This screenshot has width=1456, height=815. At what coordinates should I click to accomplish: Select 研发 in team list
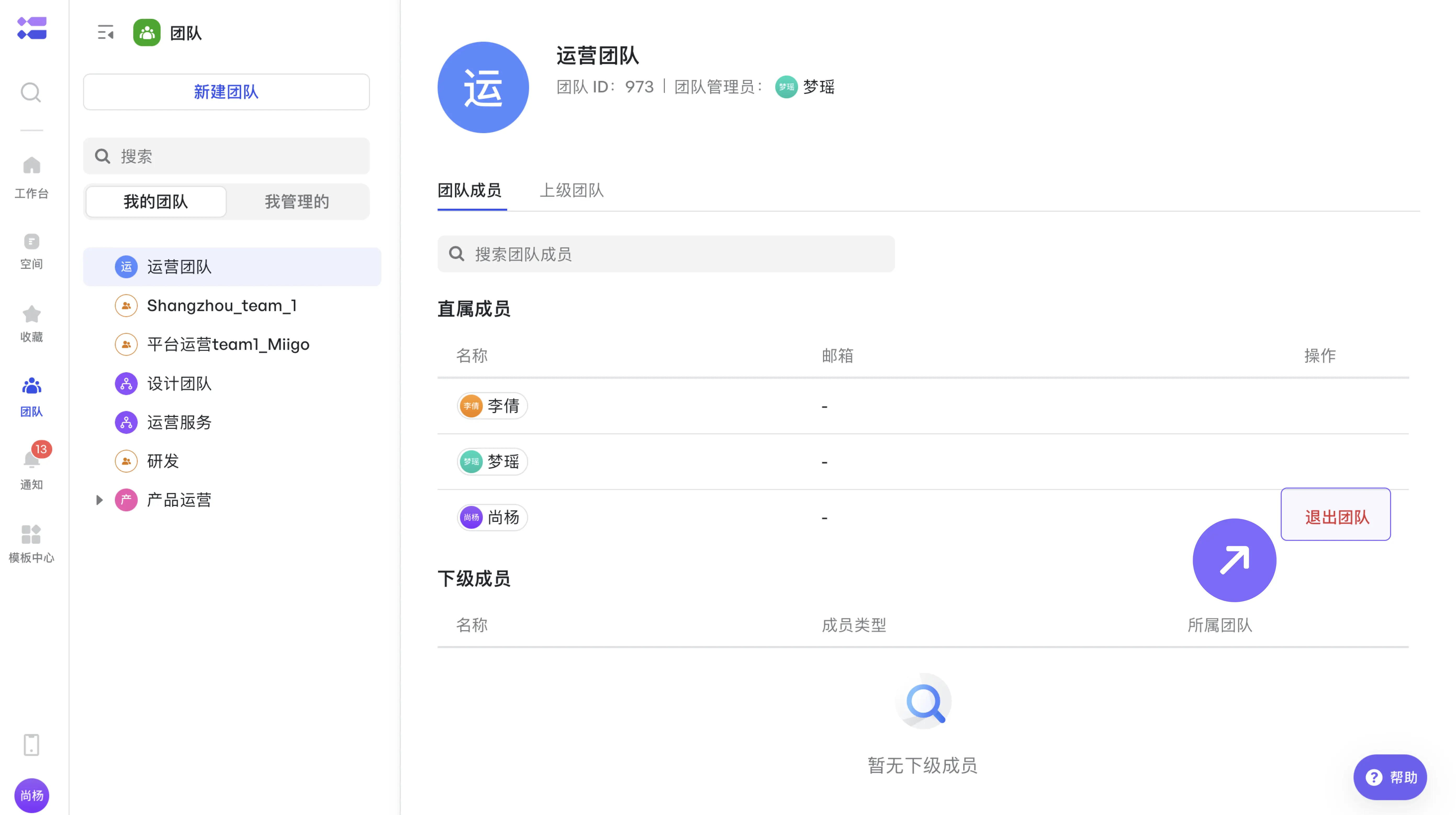(x=232, y=461)
